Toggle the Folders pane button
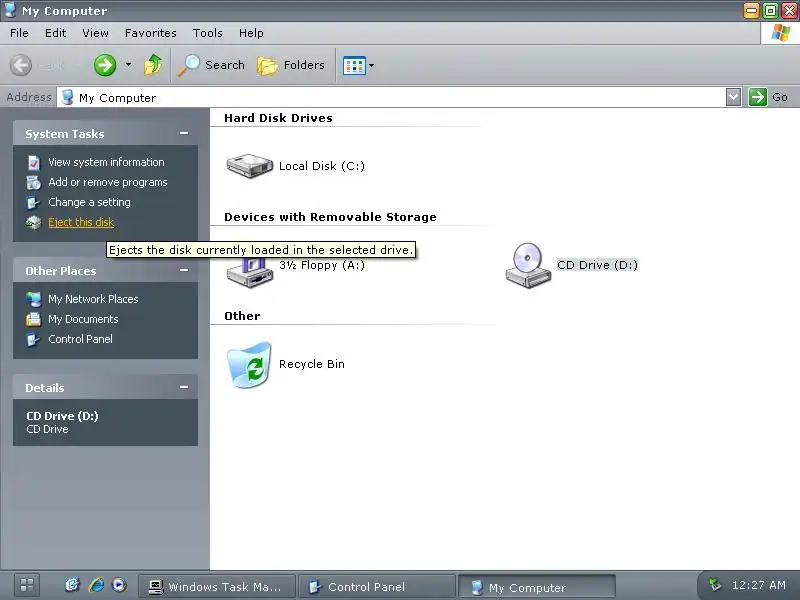800x600 pixels. click(291, 65)
